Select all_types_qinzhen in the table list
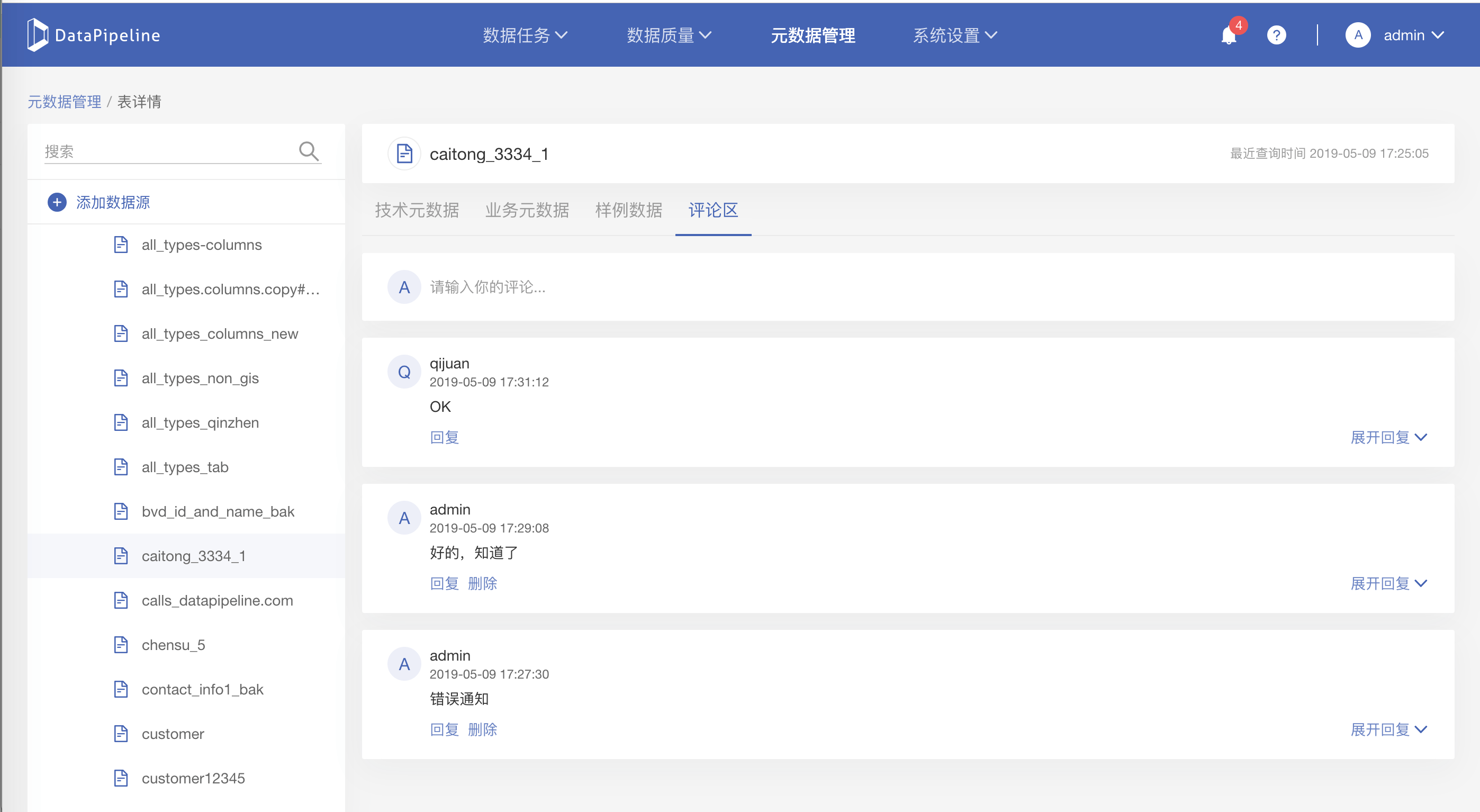Viewport: 1480px width, 812px height. point(200,422)
